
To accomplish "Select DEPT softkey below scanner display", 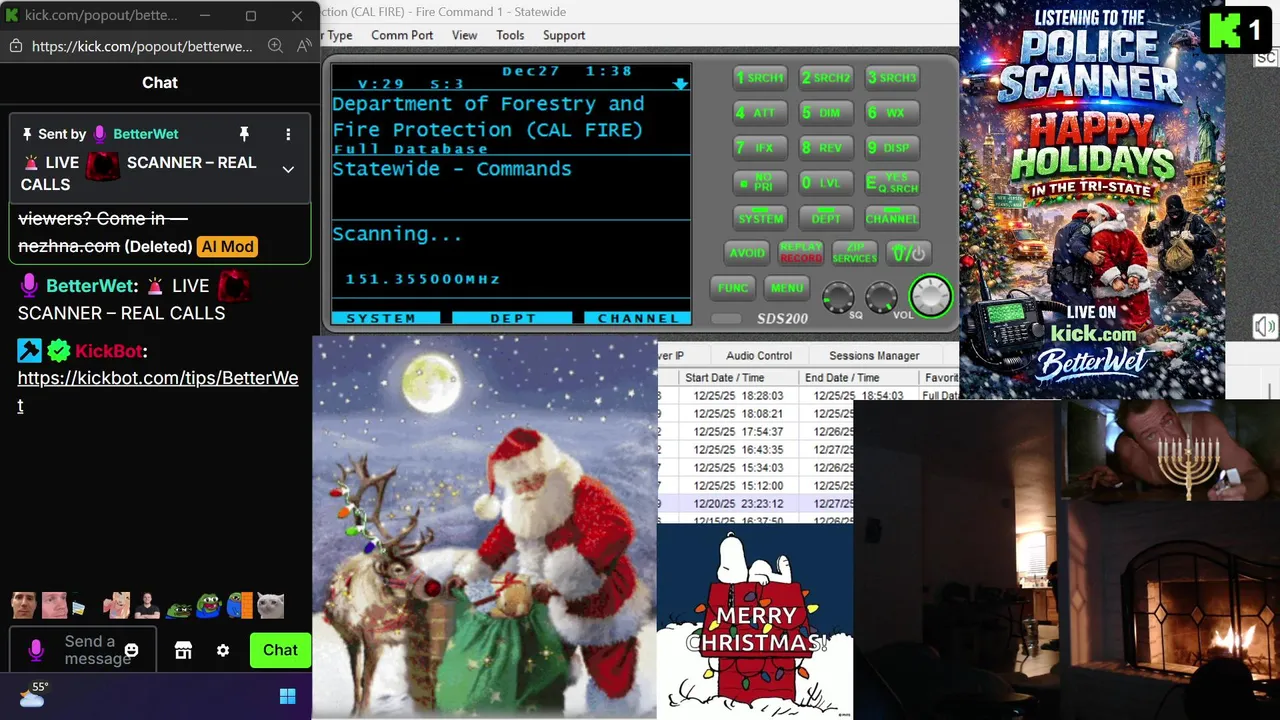I will 513,318.
